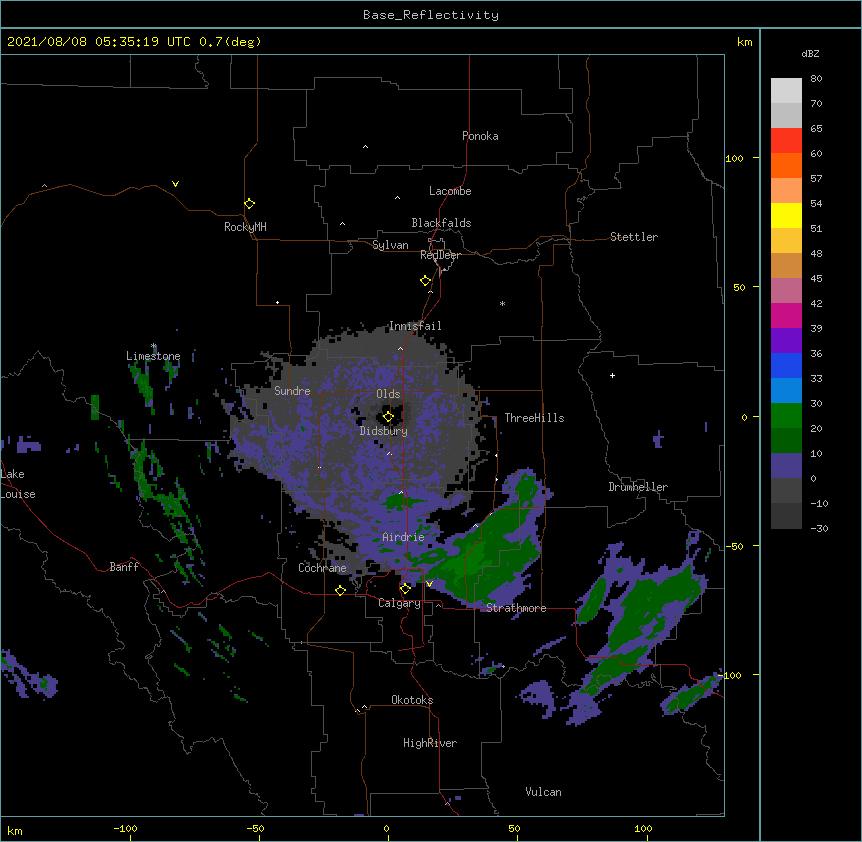
Task: Click the dBZ legend heading
Action: point(810,53)
